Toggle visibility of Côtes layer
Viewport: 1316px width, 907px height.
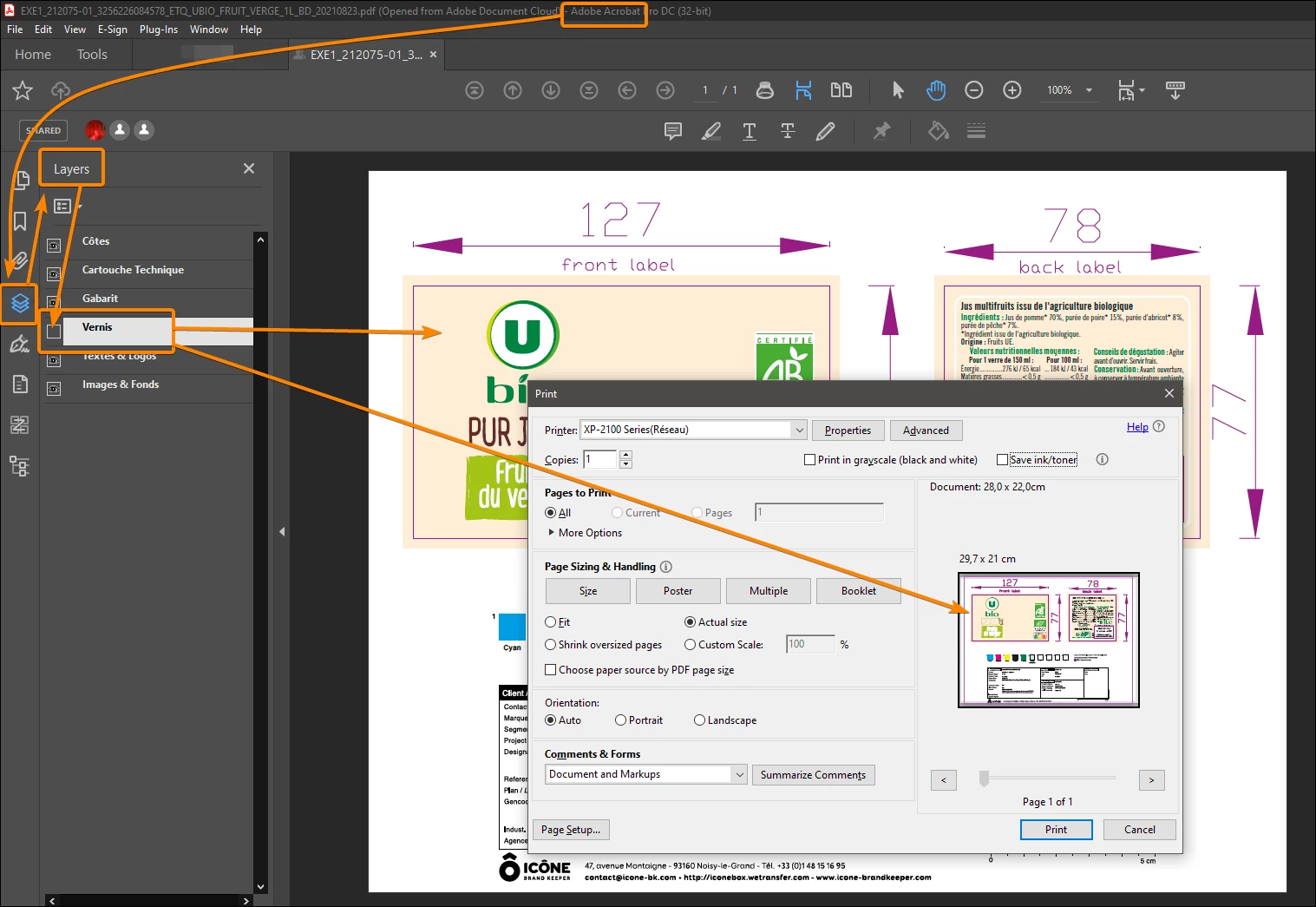54,246
